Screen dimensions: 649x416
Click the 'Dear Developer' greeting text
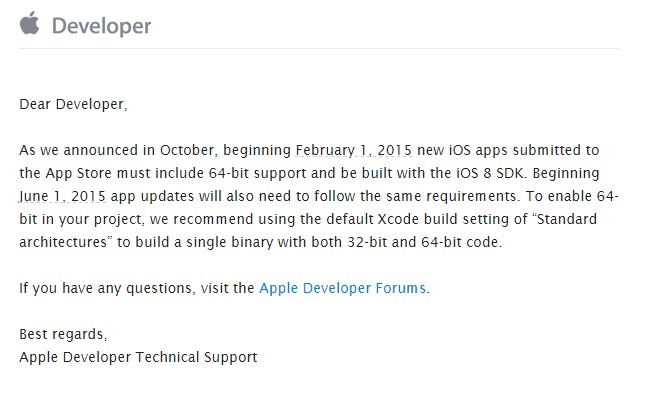point(73,104)
